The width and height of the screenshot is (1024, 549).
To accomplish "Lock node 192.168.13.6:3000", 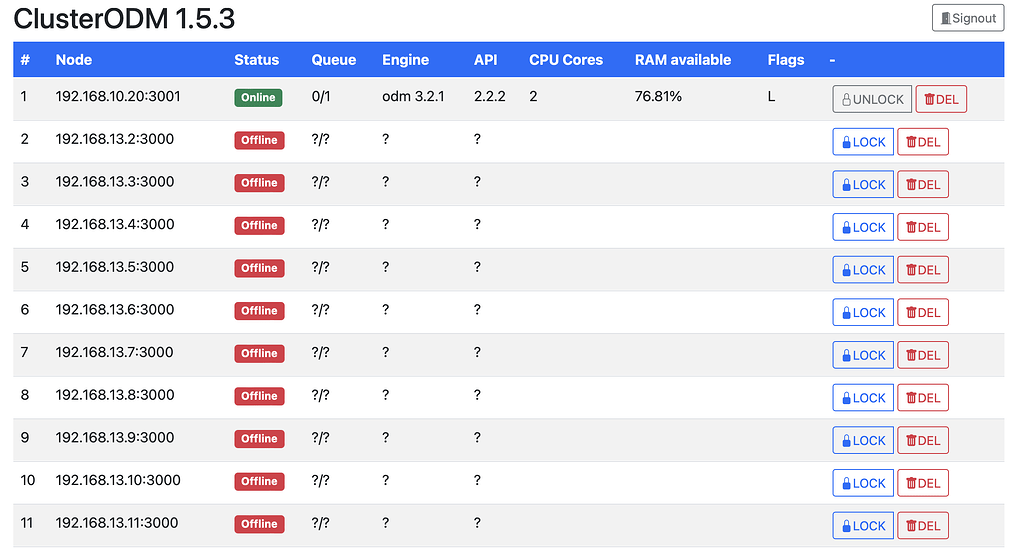I will (863, 313).
